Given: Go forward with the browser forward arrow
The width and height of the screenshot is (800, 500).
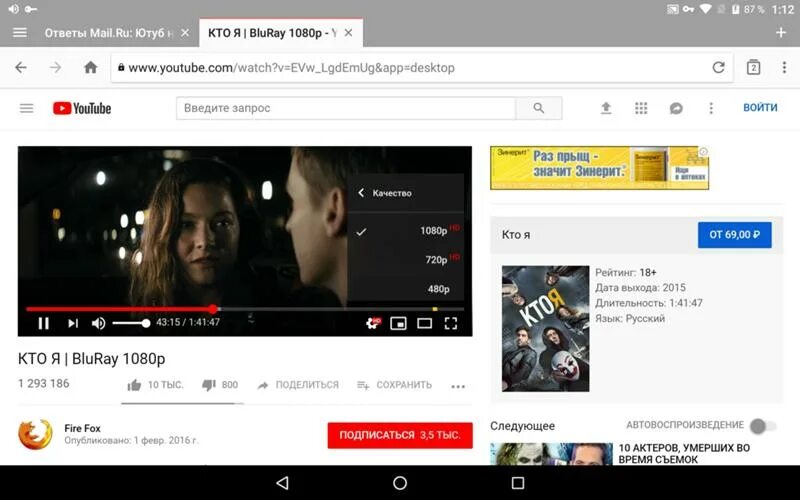Looking at the screenshot, I should click(55, 67).
